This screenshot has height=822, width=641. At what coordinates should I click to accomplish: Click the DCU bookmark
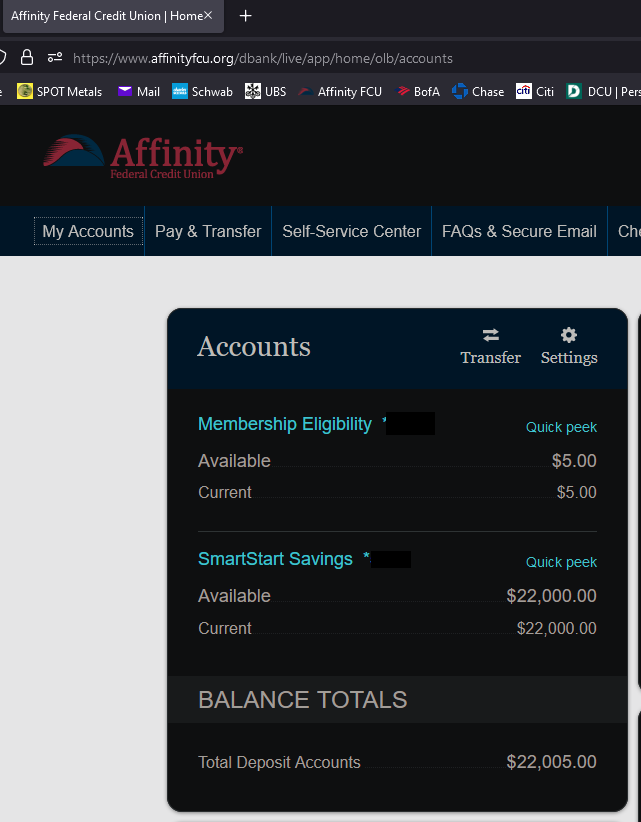(598, 91)
